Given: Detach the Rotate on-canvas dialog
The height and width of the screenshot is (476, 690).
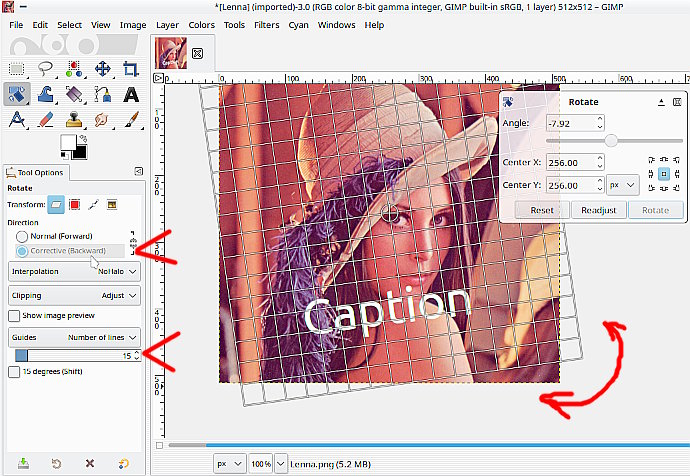Looking at the screenshot, I should 677,102.
